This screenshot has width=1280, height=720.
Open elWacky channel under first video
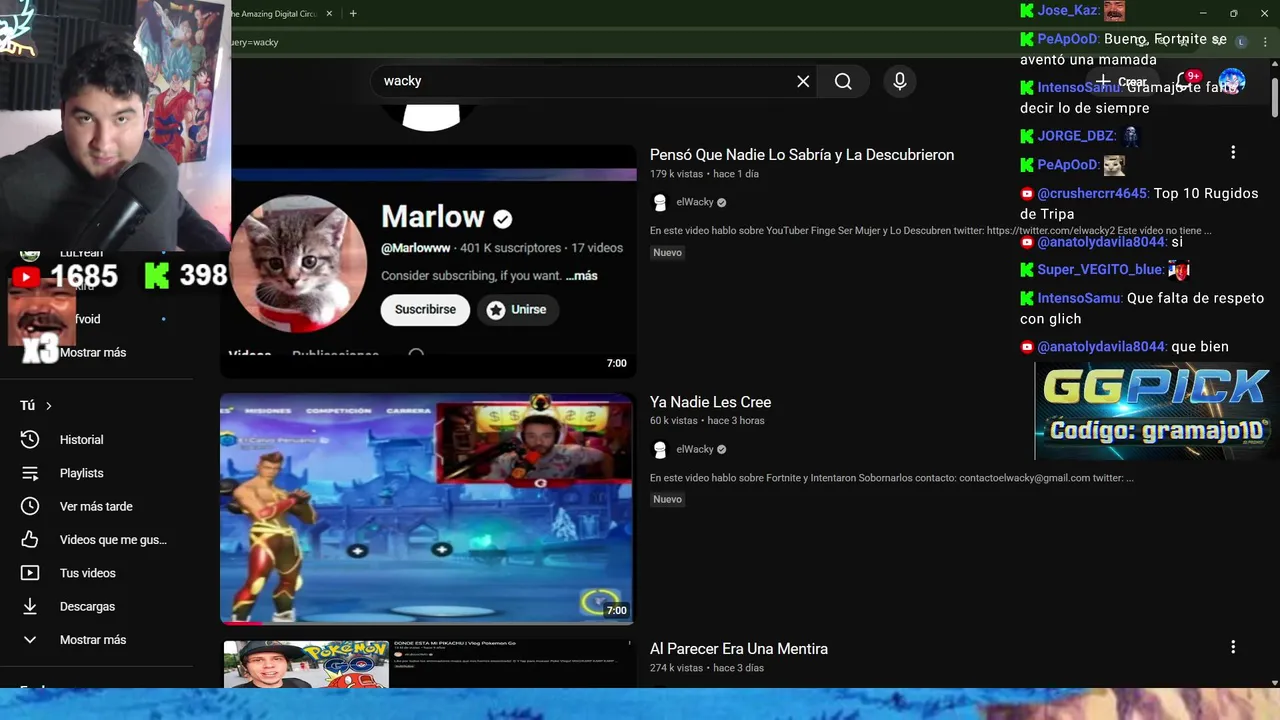click(x=695, y=202)
